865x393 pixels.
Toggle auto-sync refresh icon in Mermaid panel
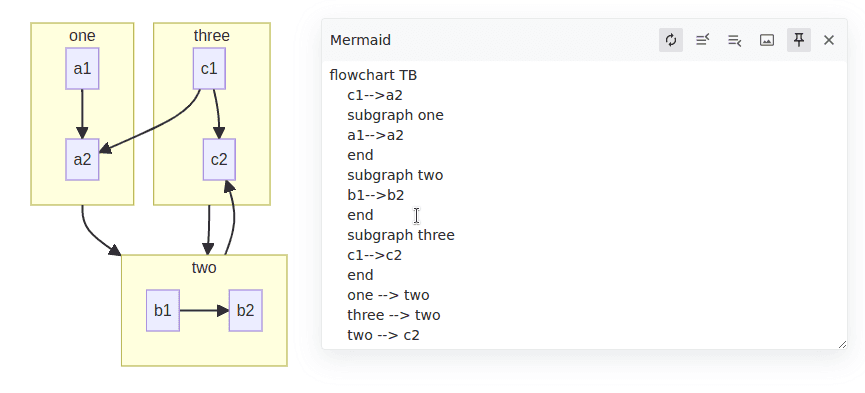coord(671,40)
